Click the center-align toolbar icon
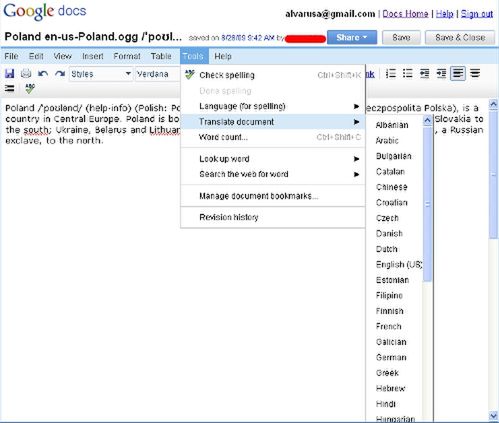This screenshot has width=499, height=423. pyautogui.click(x=475, y=73)
